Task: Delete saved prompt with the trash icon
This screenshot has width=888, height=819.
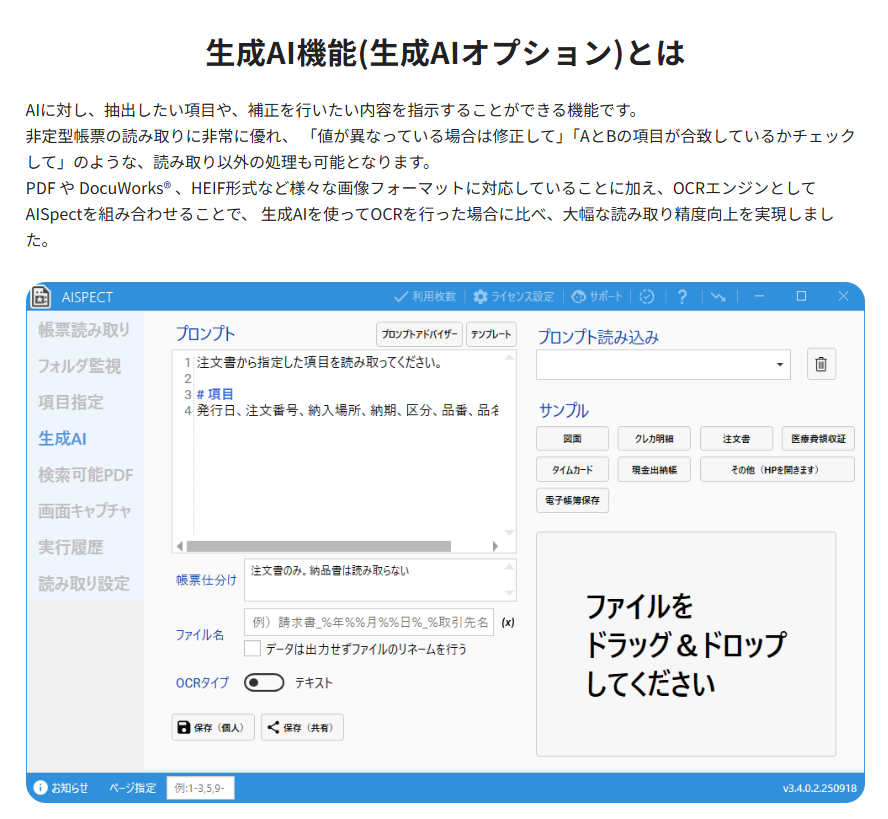Action: tap(821, 364)
